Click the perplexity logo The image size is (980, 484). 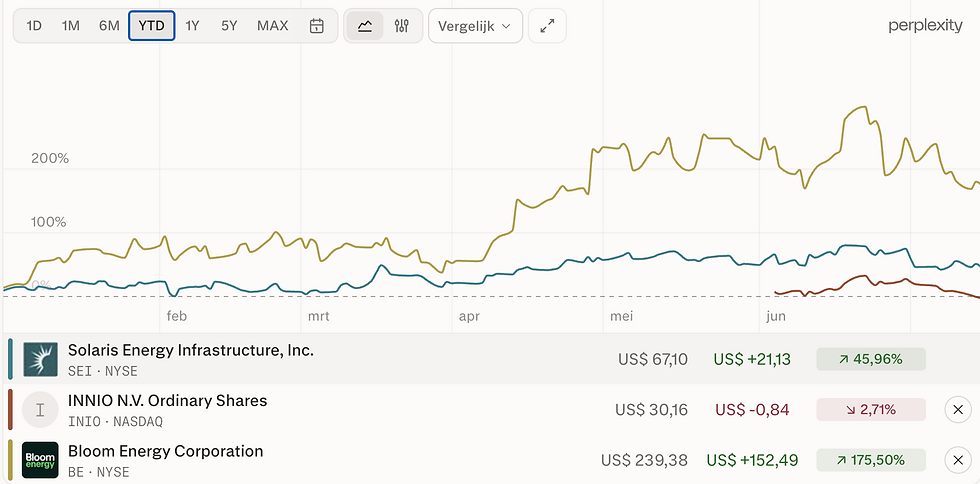point(926,26)
